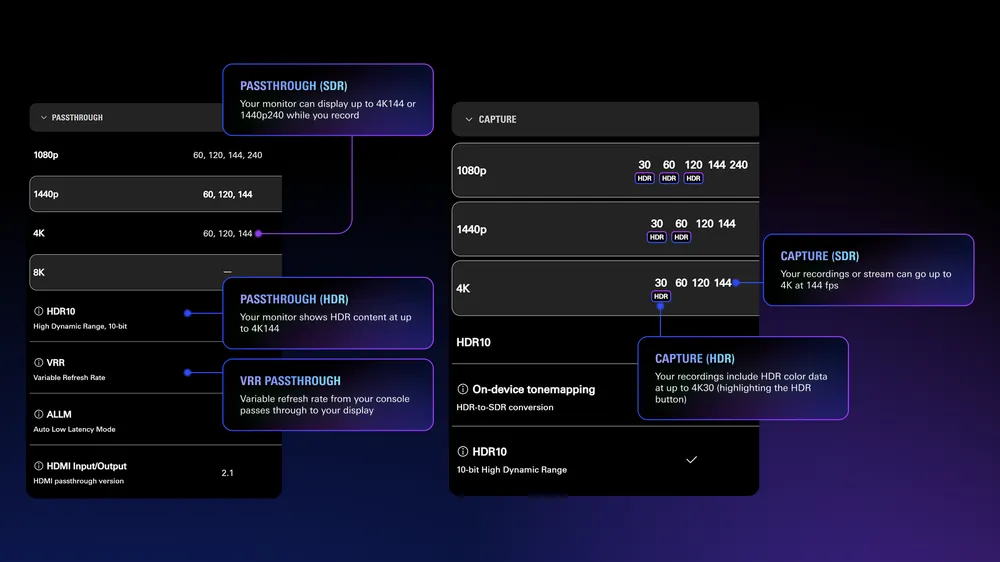Open info icon beside ALLM
The width and height of the screenshot is (1000, 562).
click(x=38, y=414)
